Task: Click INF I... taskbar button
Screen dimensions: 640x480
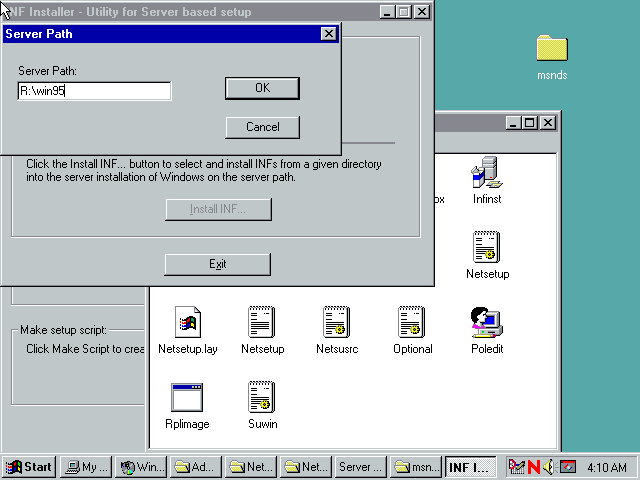Action: pyautogui.click(x=471, y=467)
